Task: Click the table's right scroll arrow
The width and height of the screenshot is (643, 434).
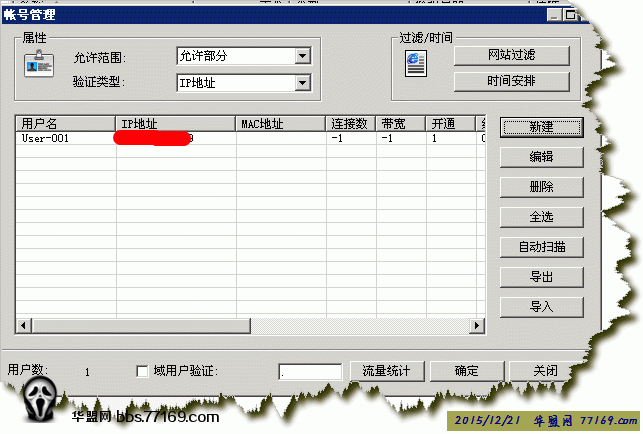Action: [x=477, y=326]
